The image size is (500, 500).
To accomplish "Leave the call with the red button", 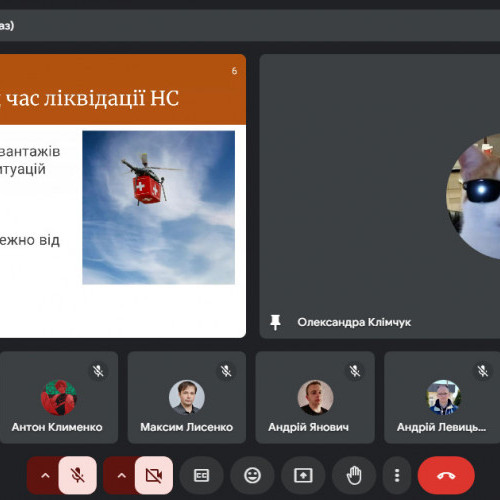I will 446,475.
